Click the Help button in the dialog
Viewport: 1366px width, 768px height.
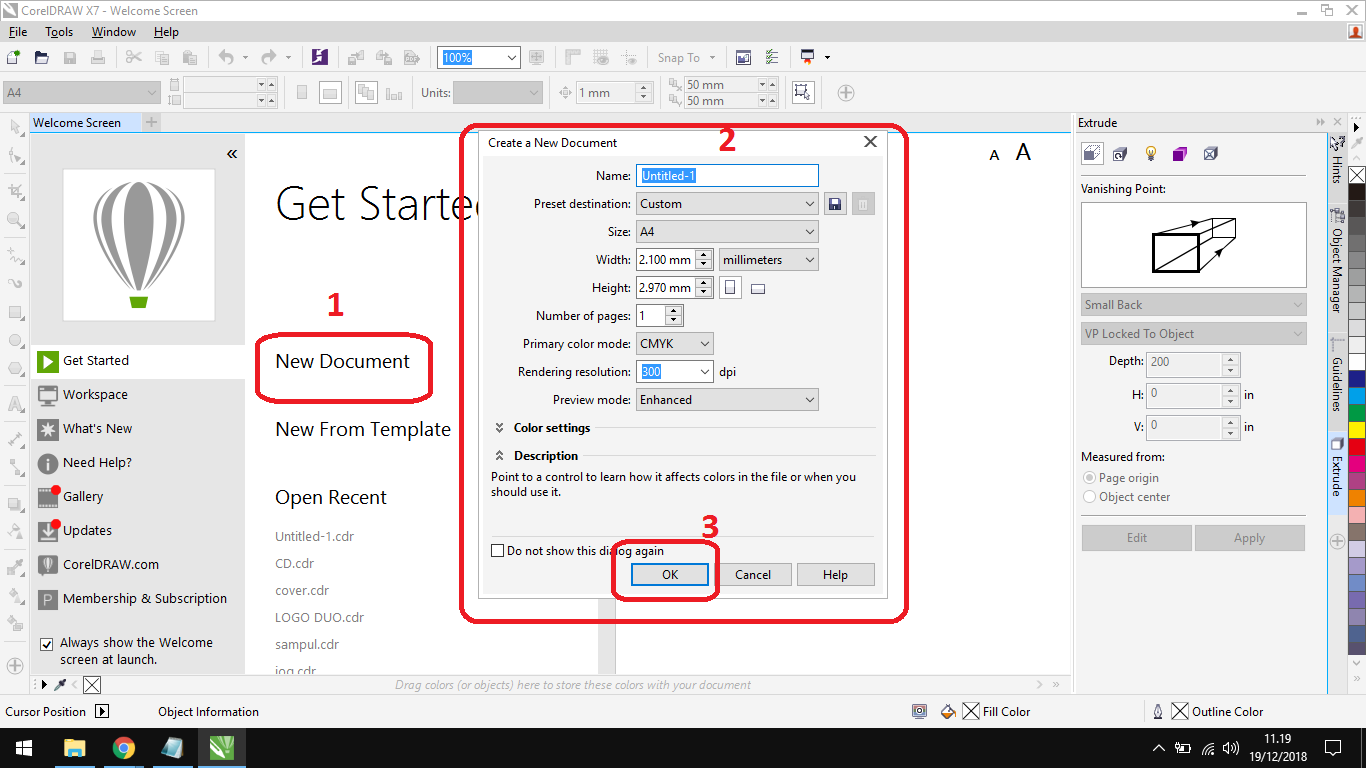click(836, 575)
